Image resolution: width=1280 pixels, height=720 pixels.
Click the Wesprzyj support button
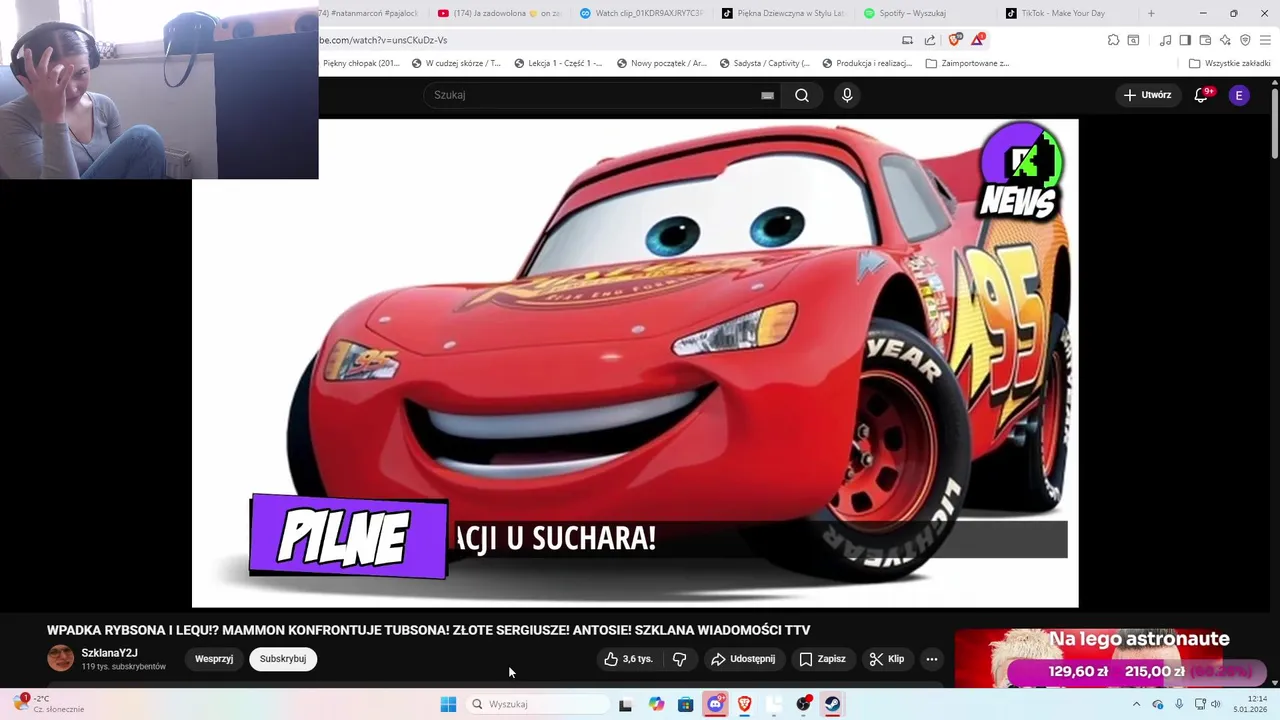[x=214, y=659]
